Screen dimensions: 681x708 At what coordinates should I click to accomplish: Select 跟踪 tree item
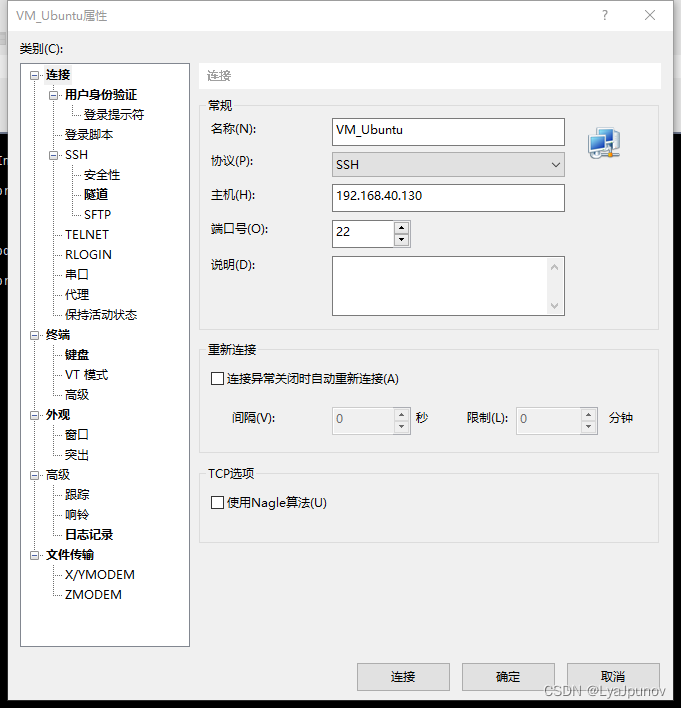coord(77,495)
